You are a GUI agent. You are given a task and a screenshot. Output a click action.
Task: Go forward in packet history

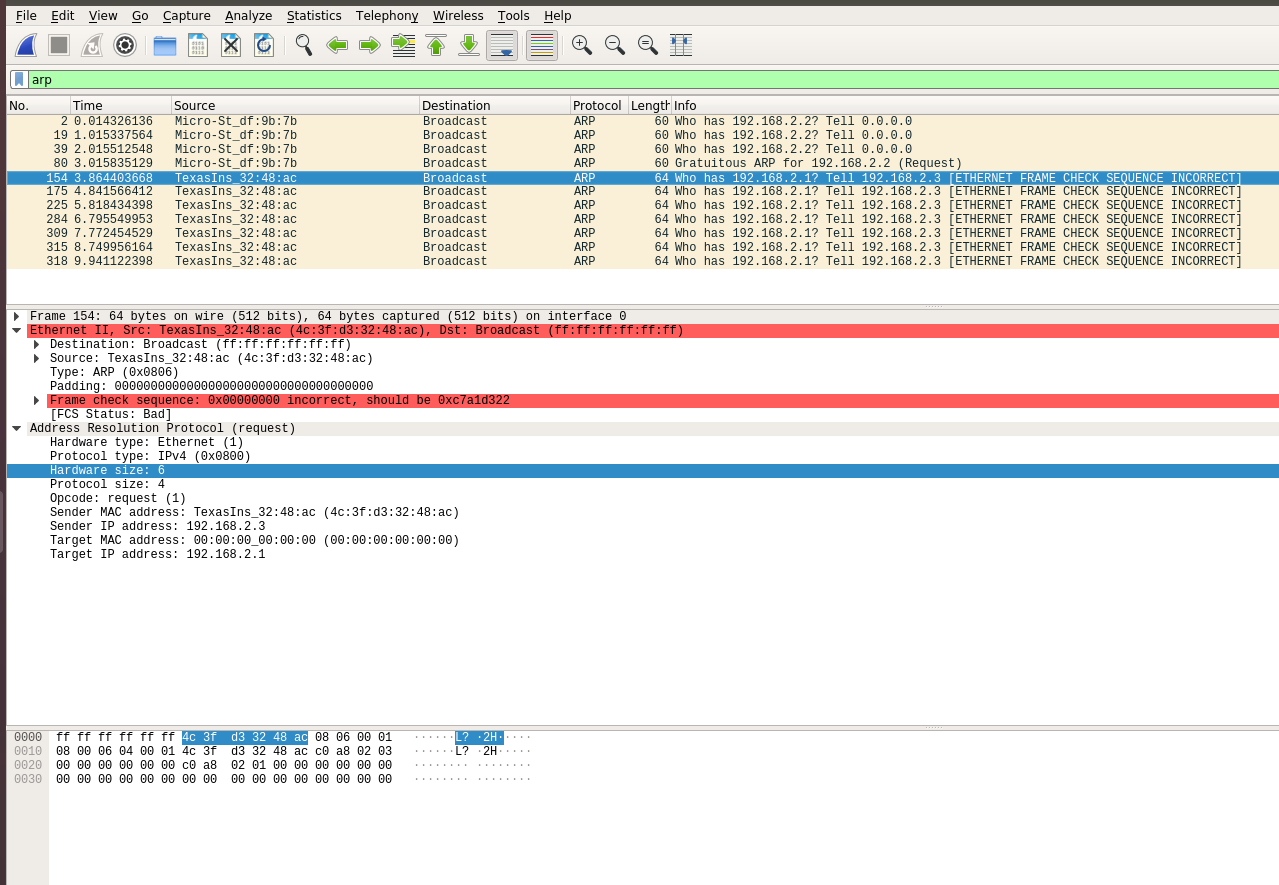(370, 45)
